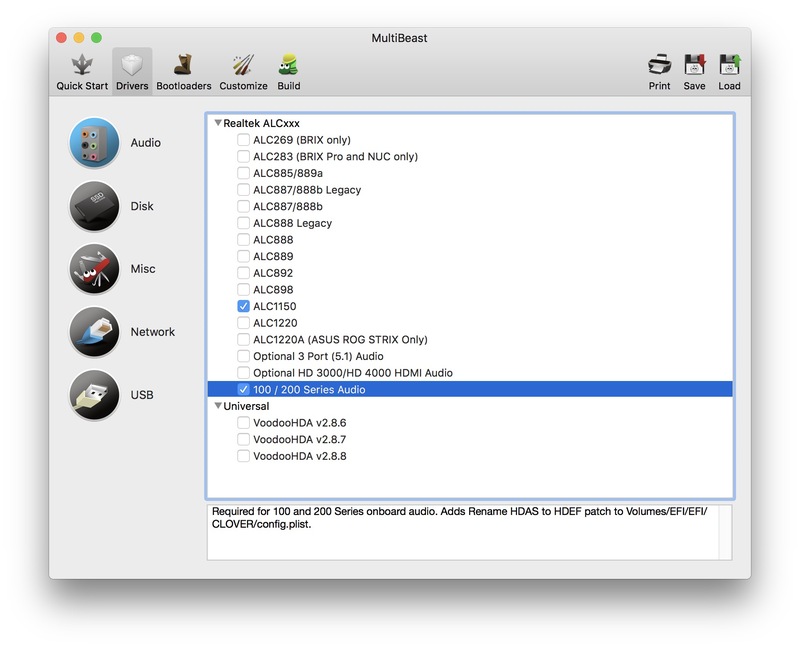
Task: Open the Bootloaders boot icon
Action: tap(184, 65)
